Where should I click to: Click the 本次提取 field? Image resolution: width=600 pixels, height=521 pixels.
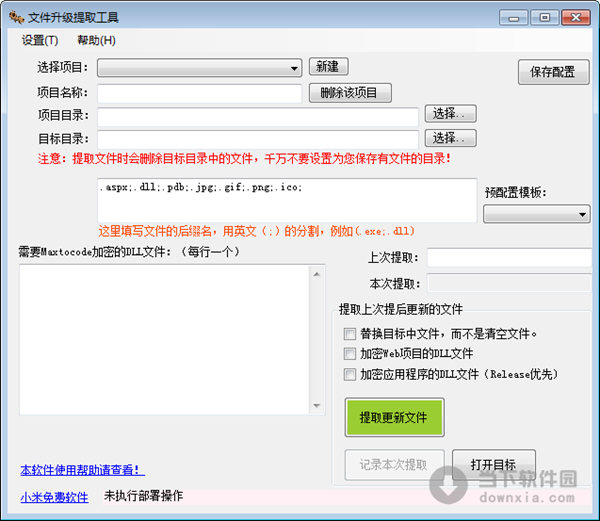509,283
